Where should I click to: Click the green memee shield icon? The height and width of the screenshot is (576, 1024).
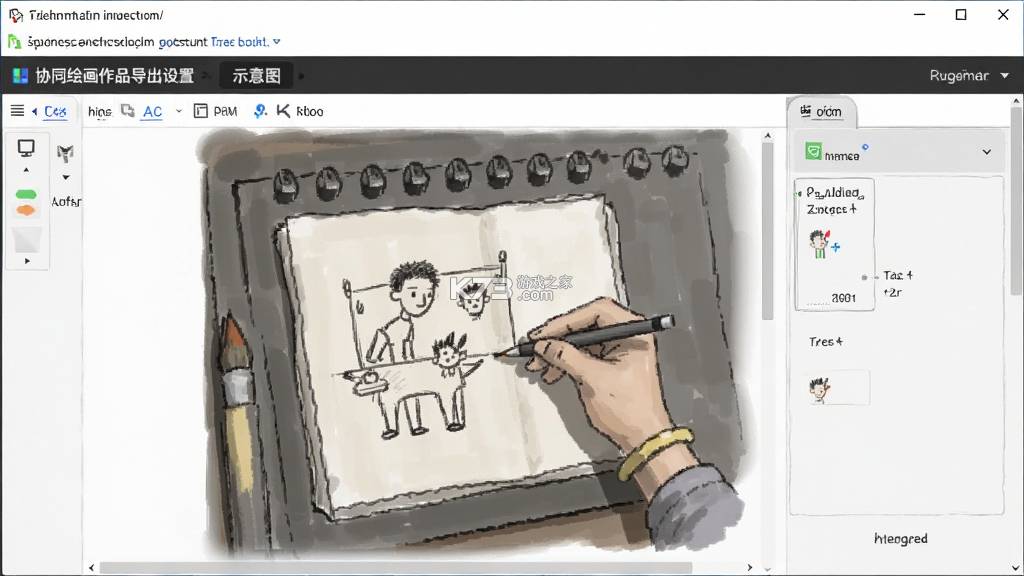[813, 152]
